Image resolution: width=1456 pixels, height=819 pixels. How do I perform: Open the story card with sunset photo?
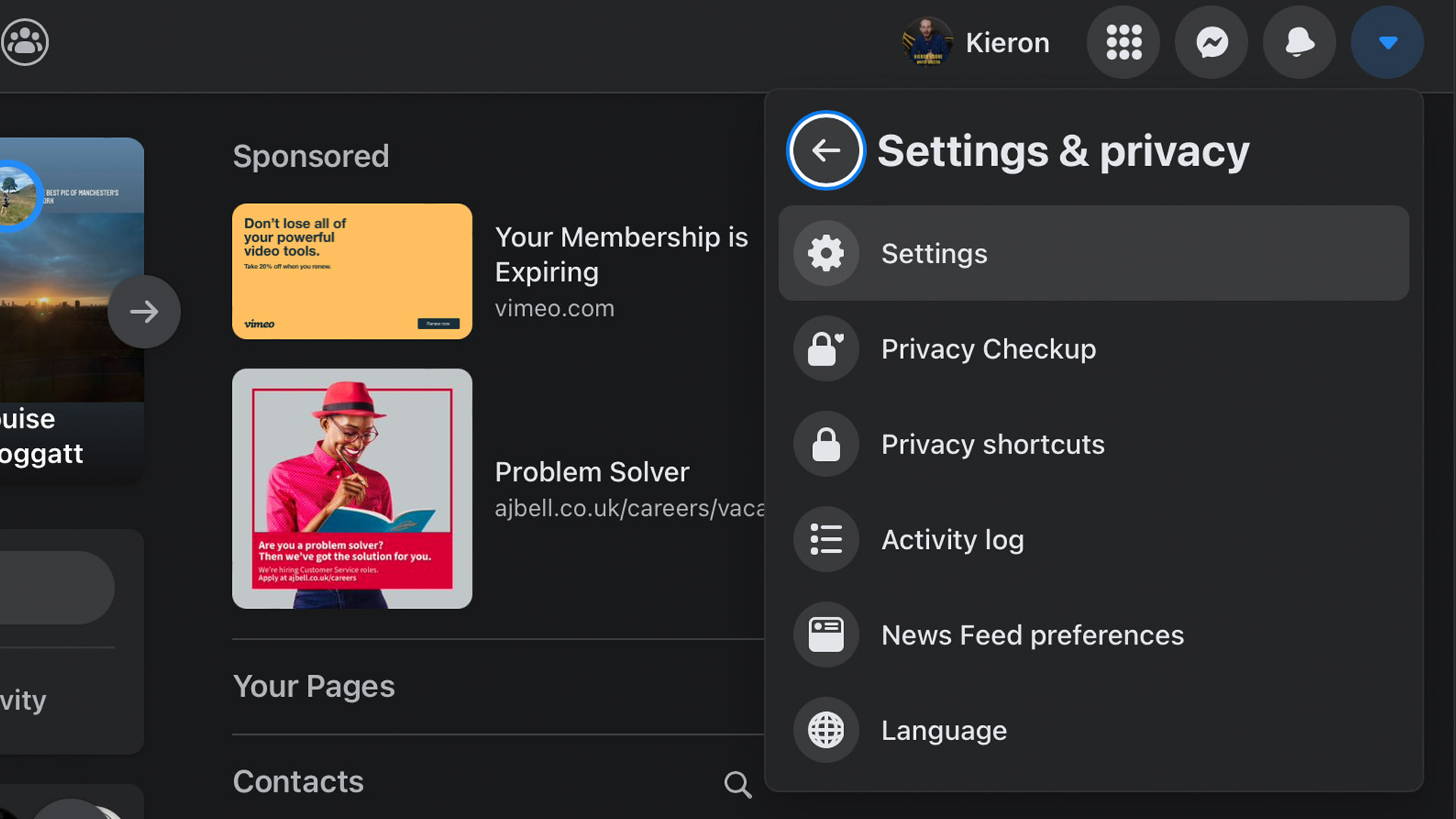pos(72,311)
